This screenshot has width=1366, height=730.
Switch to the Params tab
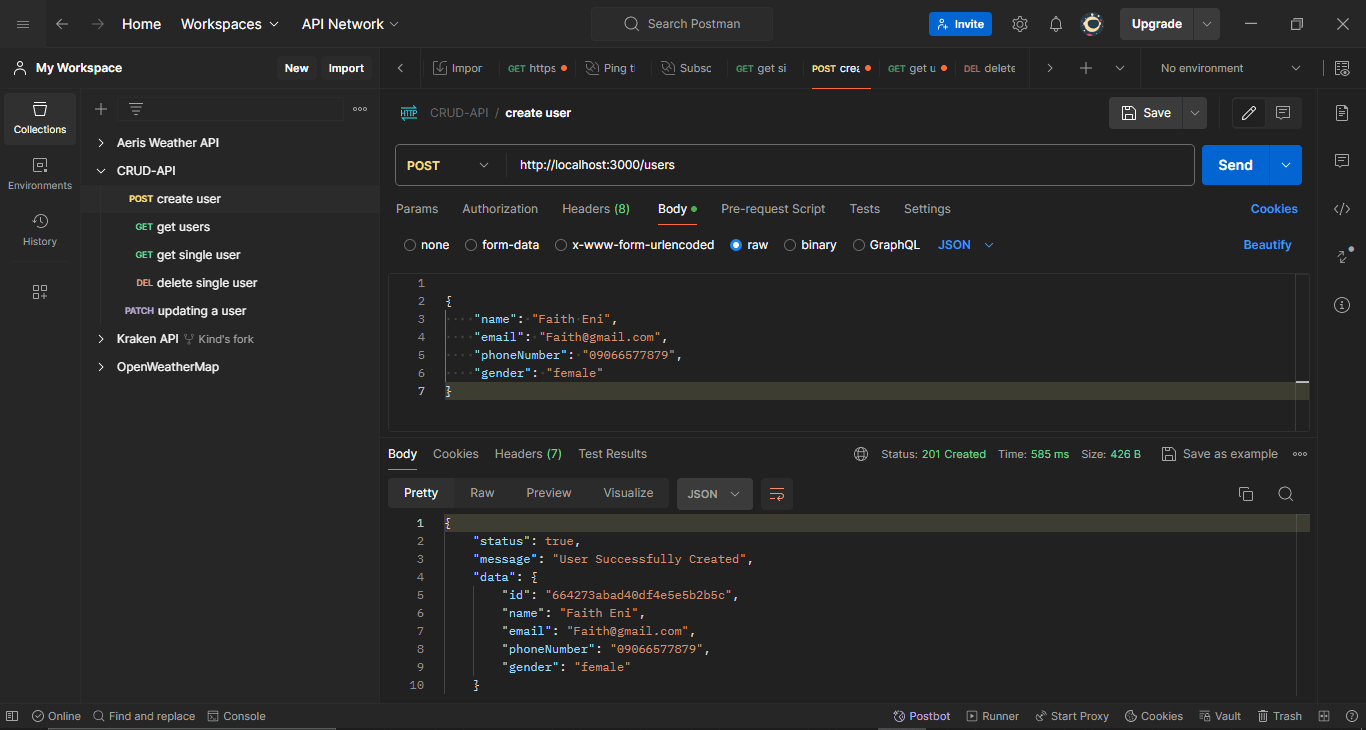coord(417,209)
